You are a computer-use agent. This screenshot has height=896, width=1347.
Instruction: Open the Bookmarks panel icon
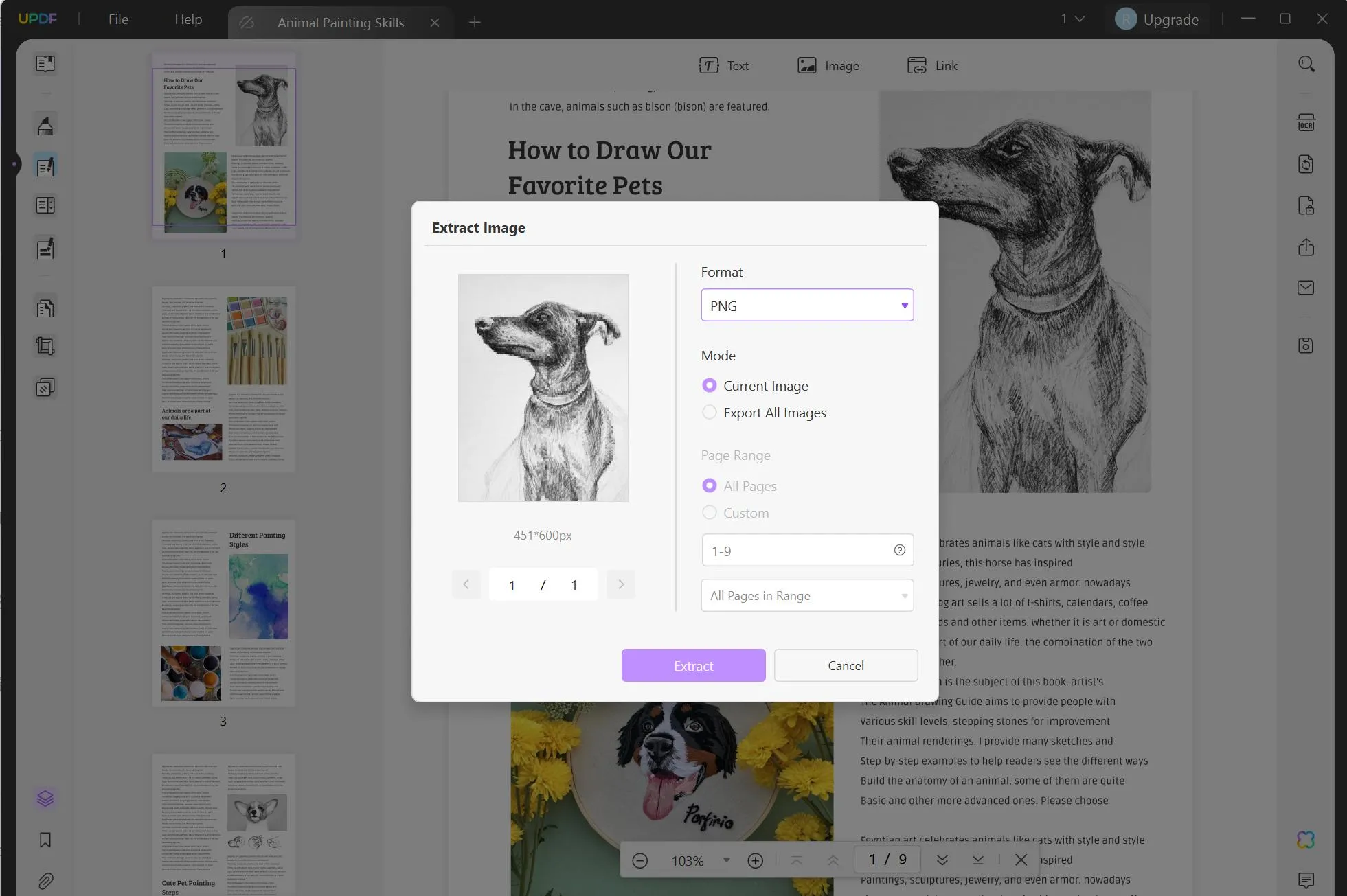click(45, 840)
